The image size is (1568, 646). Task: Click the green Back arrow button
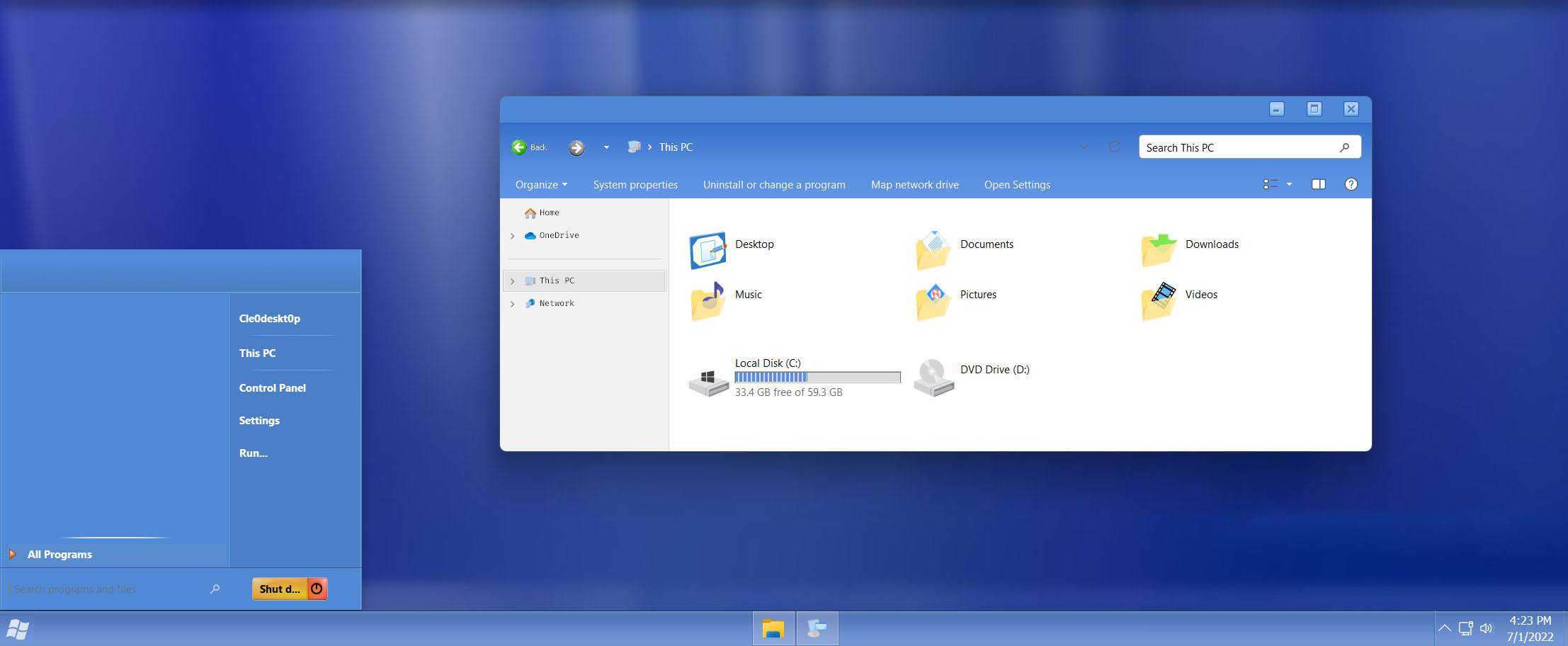click(x=519, y=147)
